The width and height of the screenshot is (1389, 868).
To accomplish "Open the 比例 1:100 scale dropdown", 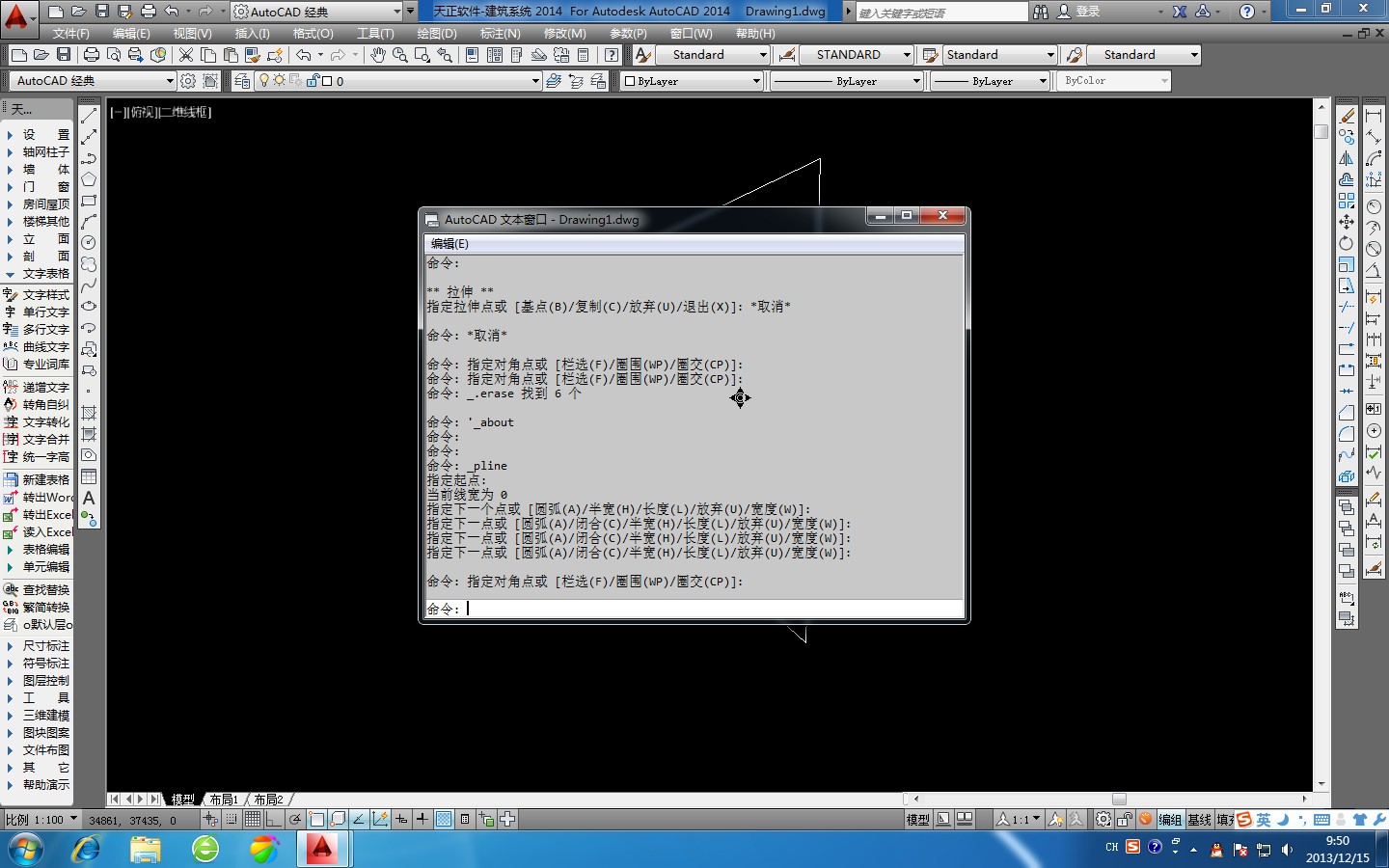I will click(73, 820).
